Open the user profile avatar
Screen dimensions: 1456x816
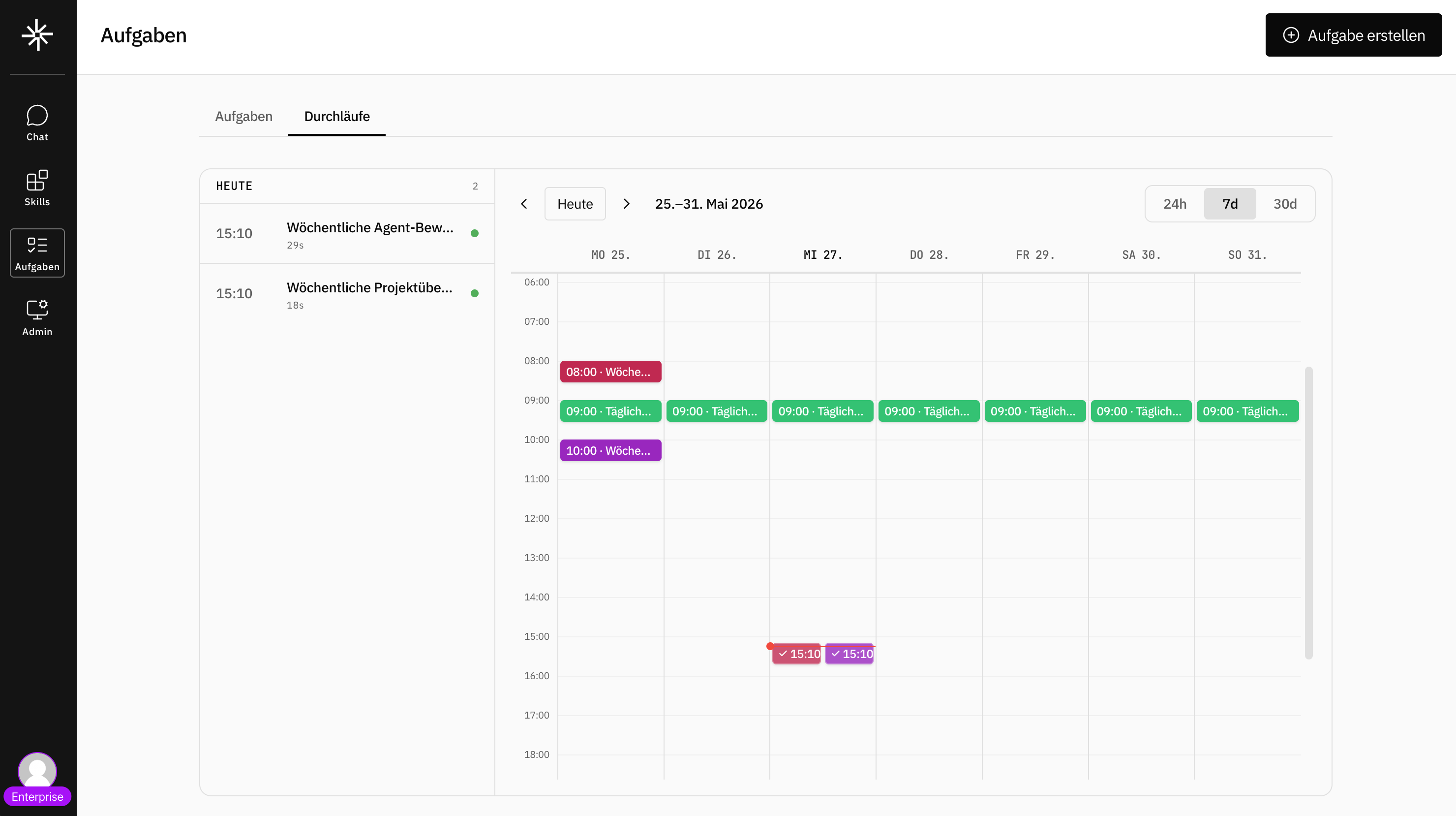point(37,770)
